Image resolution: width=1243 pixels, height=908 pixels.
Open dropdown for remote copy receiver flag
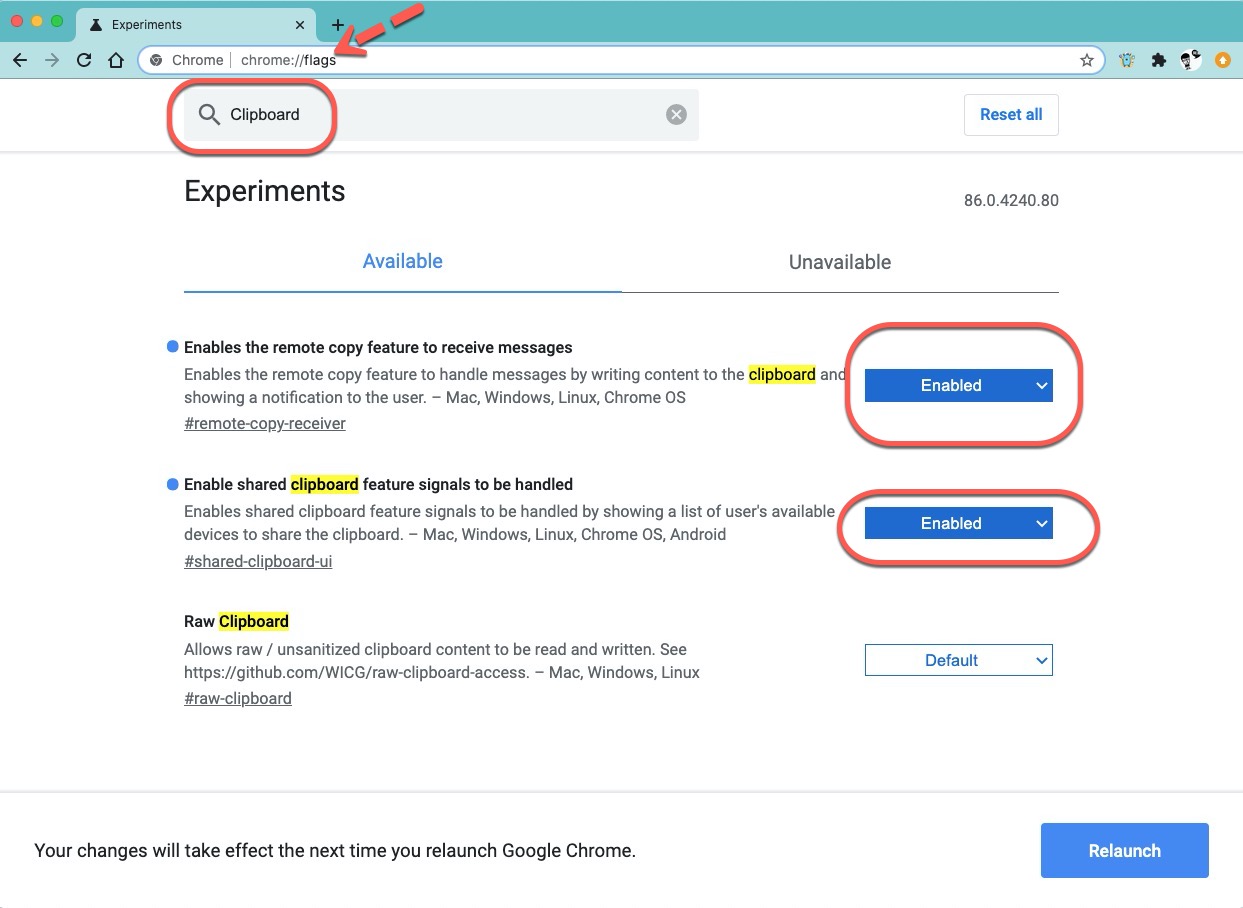(958, 386)
